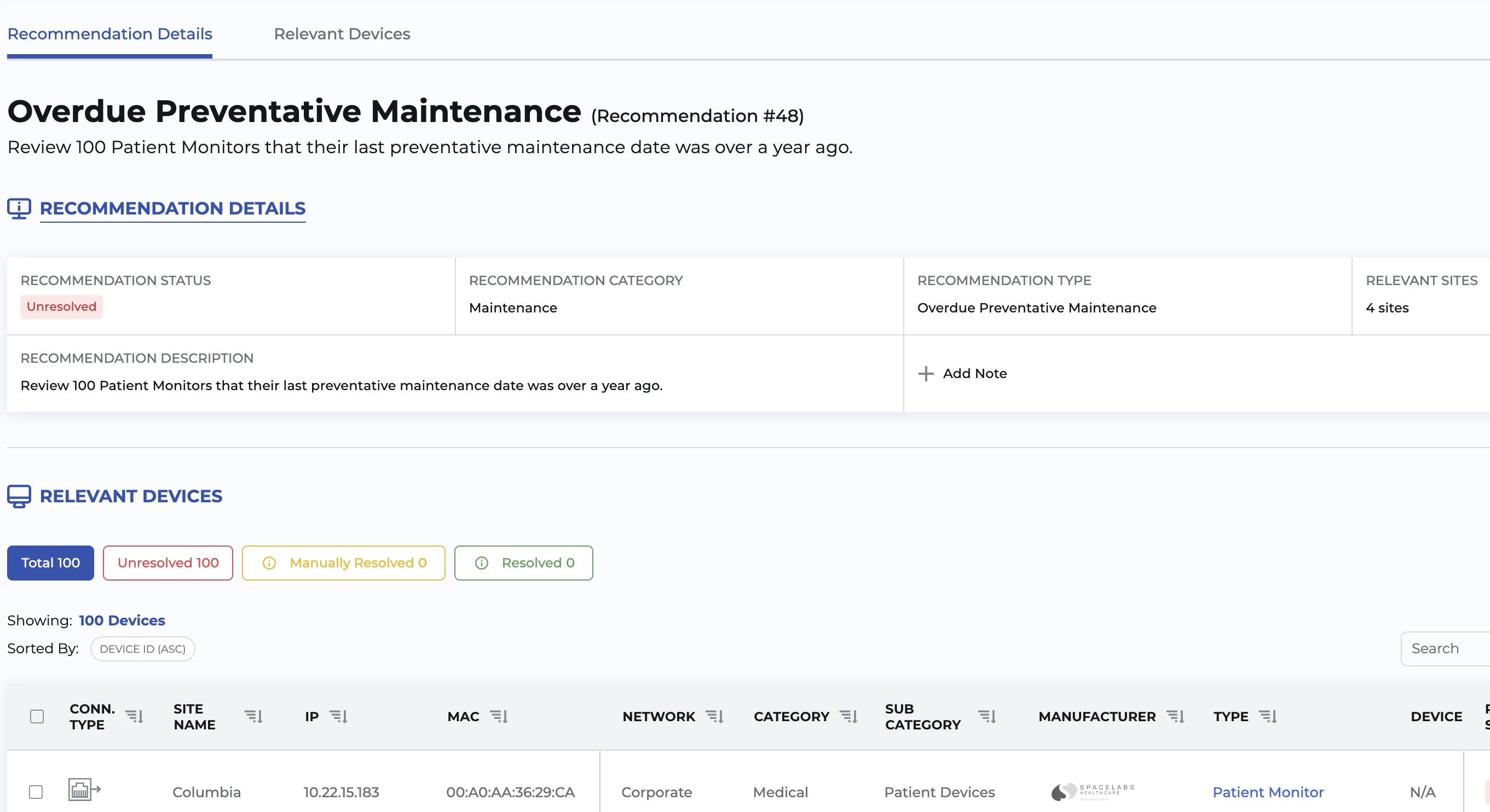The height and width of the screenshot is (812, 1490).
Task: Click Add Note
Action: click(963, 374)
